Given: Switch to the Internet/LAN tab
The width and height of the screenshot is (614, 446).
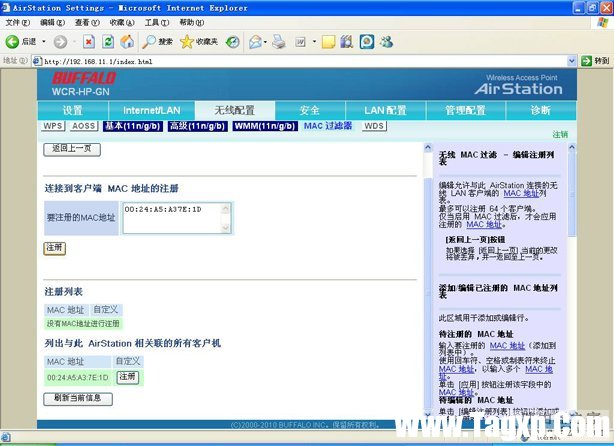Looking at the screenshot, I should (152, 110).
